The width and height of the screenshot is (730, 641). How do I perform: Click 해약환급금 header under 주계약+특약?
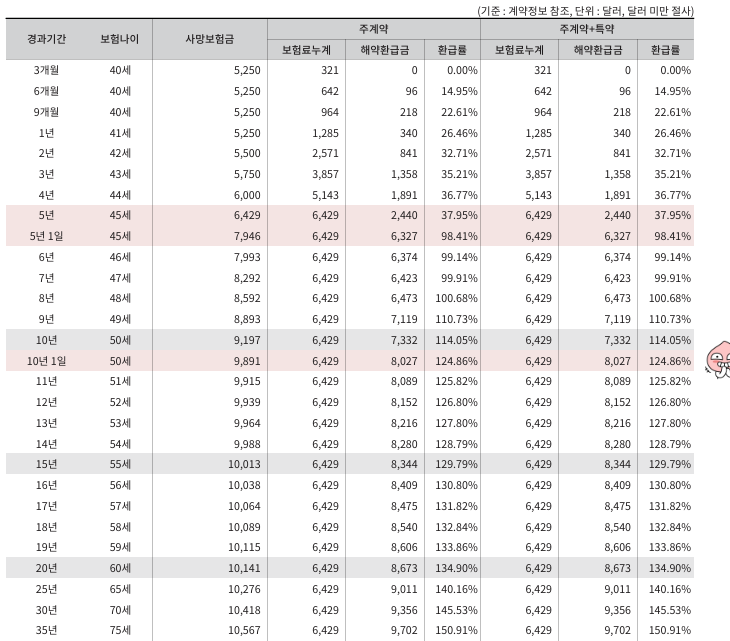tap(598, 50)
